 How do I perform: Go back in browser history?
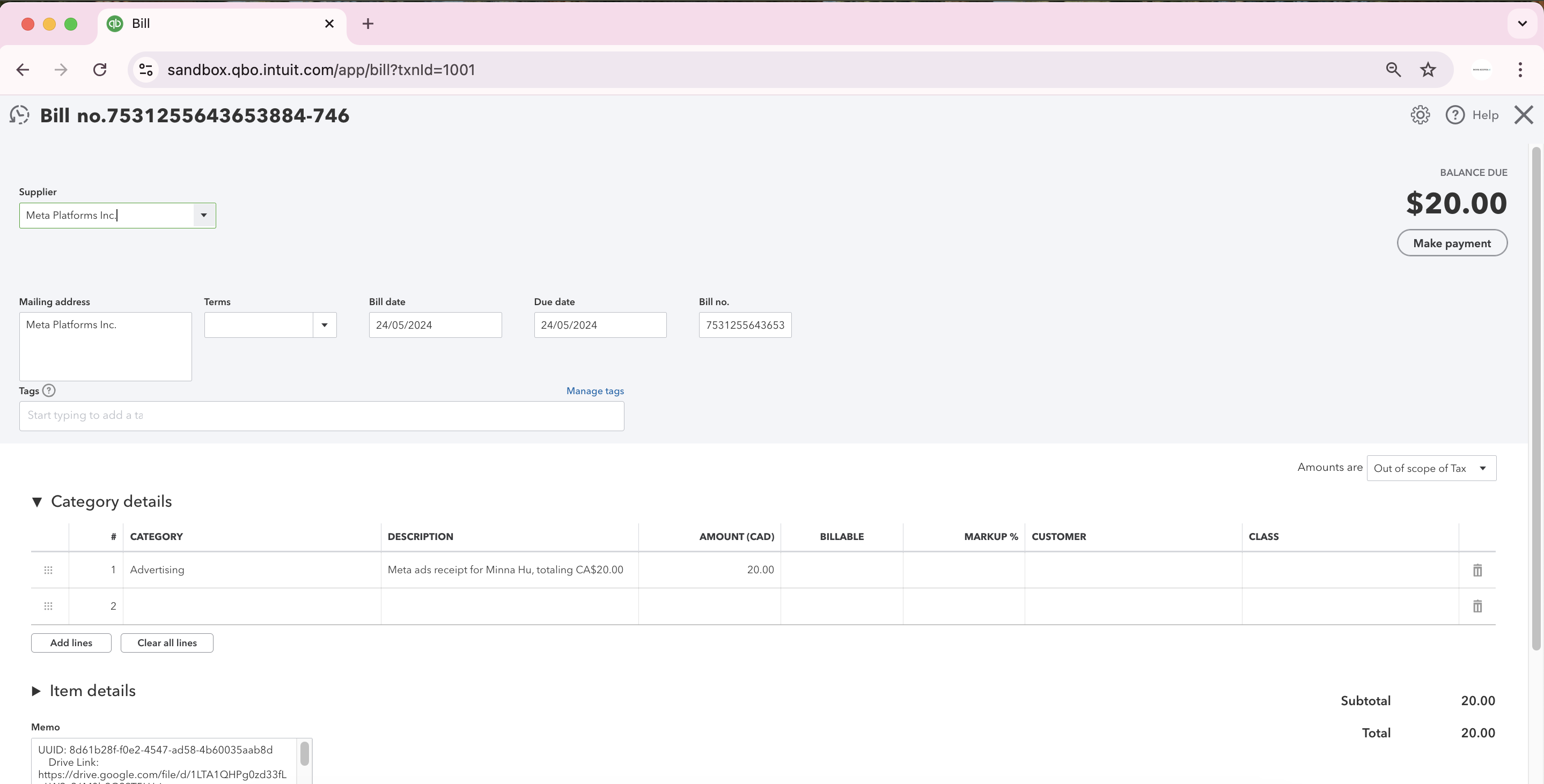(23, 70)
